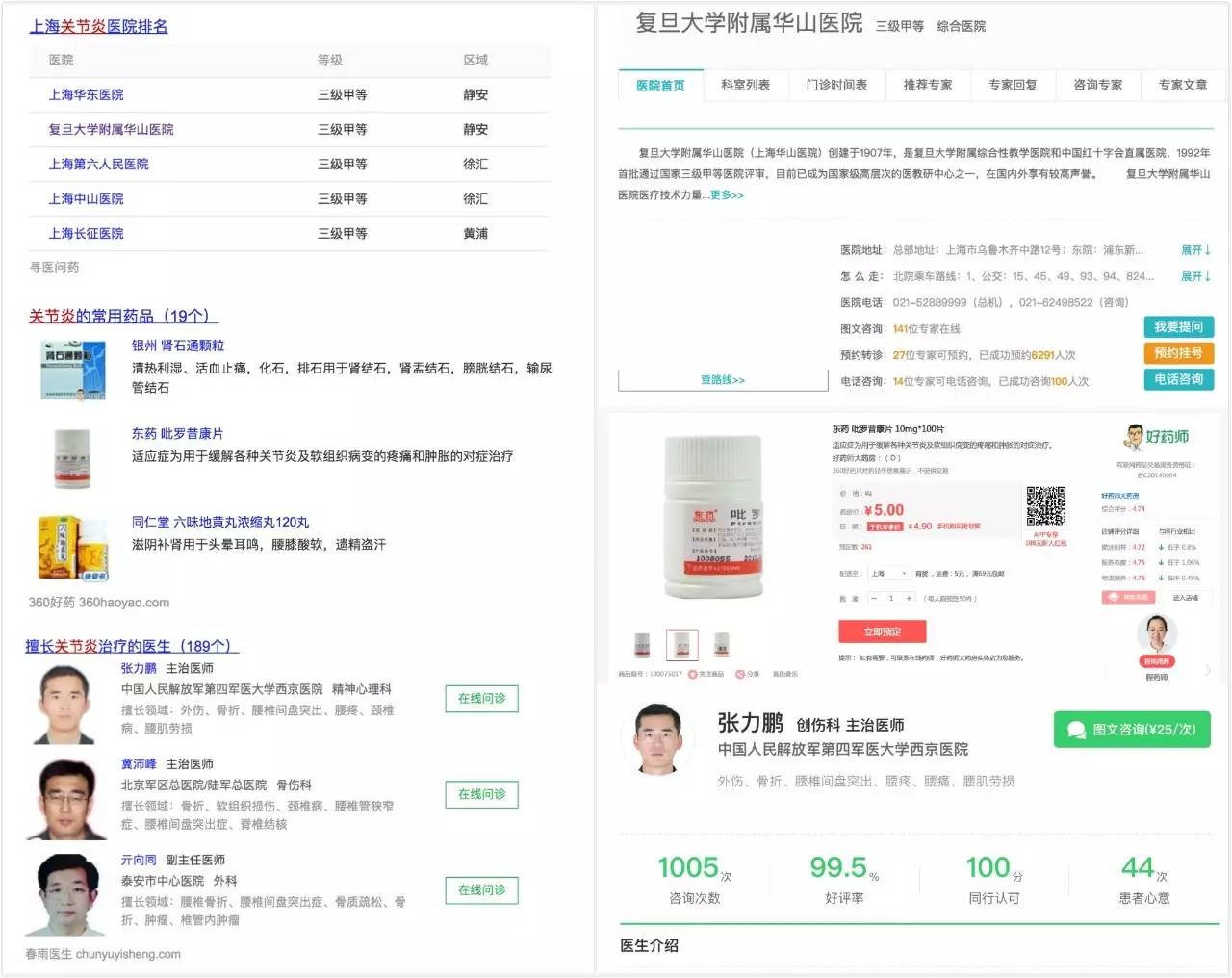Screen dimensions: 1232x978
Task: Open the 咨询专家 tab
Action: tap(1098, 86)
